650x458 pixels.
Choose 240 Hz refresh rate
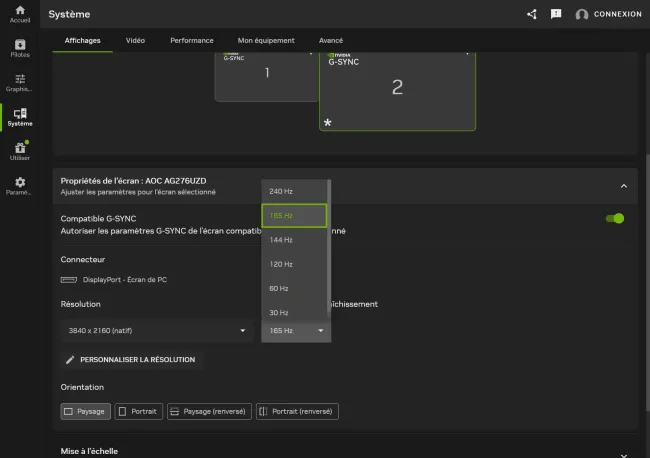(294, 191)
